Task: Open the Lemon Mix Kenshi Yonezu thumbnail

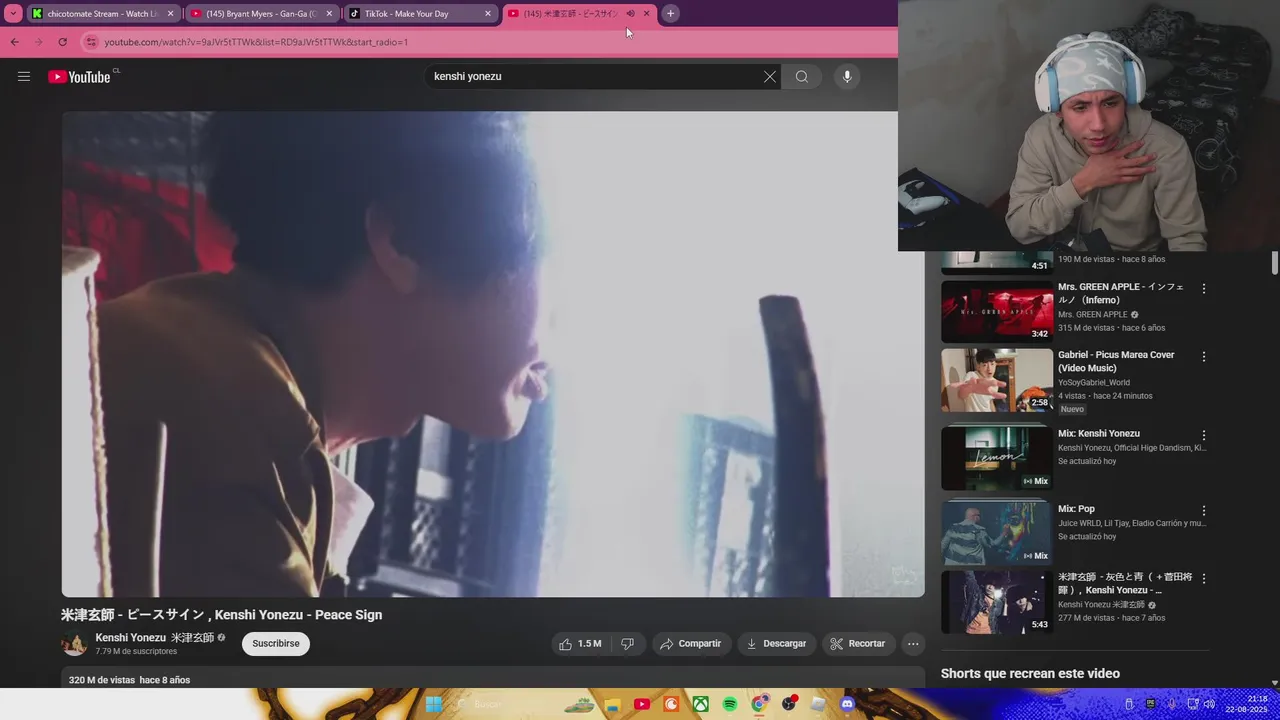Action: (x=997, y=458)
